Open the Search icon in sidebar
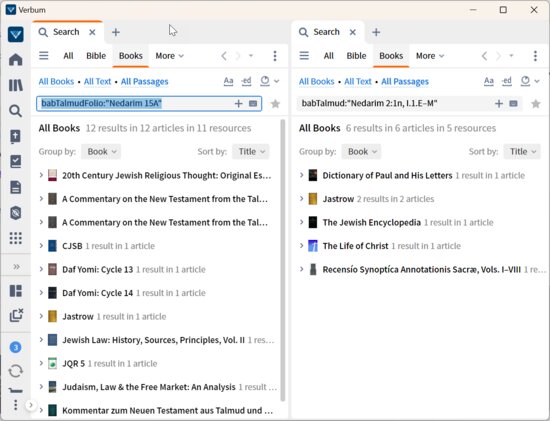Image resolution: width=550 pixels, height=421 pixels. point(16,111)
